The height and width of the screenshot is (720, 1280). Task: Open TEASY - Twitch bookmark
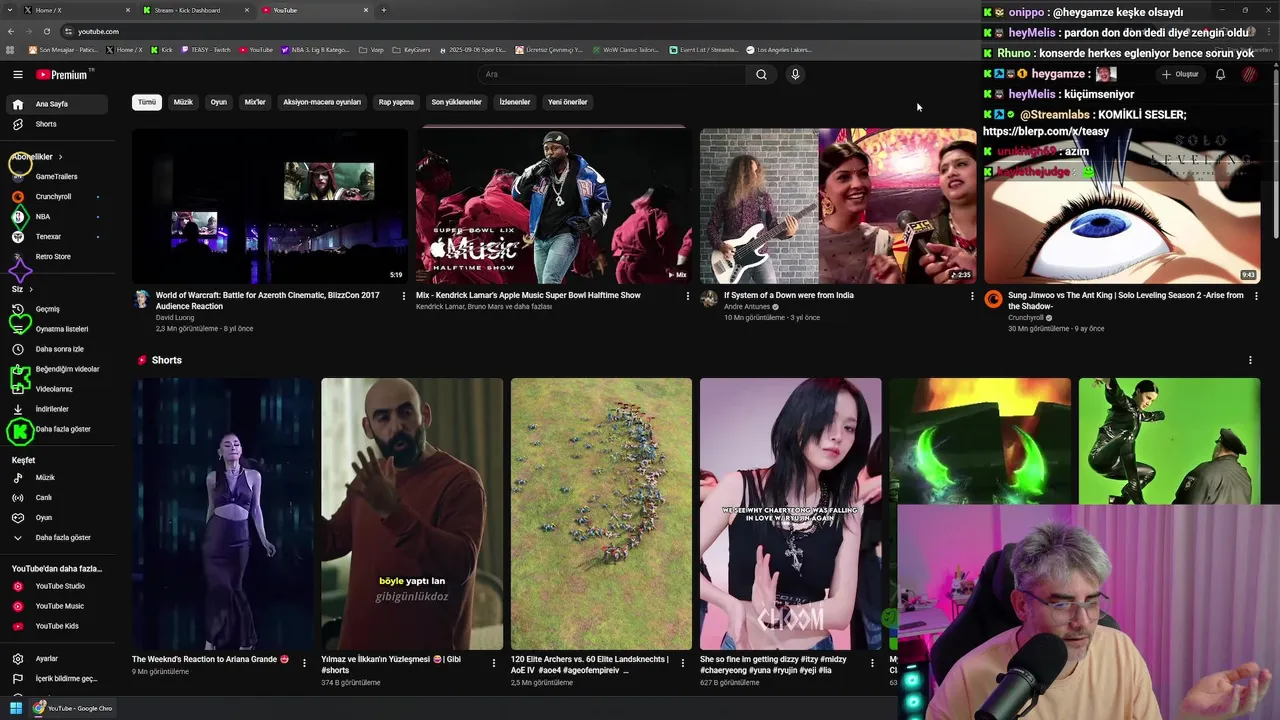(x=206, y=49)
